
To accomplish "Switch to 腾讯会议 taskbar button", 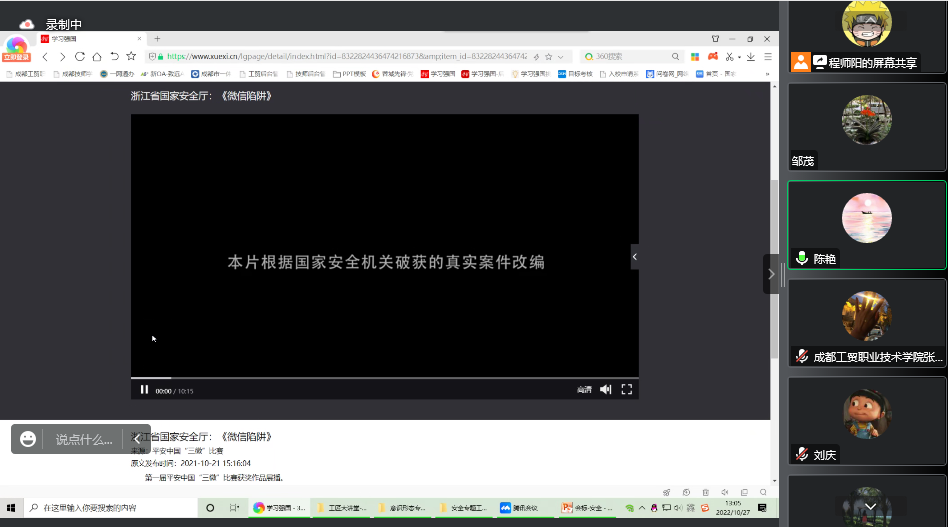I will click(x=524, y=508).
